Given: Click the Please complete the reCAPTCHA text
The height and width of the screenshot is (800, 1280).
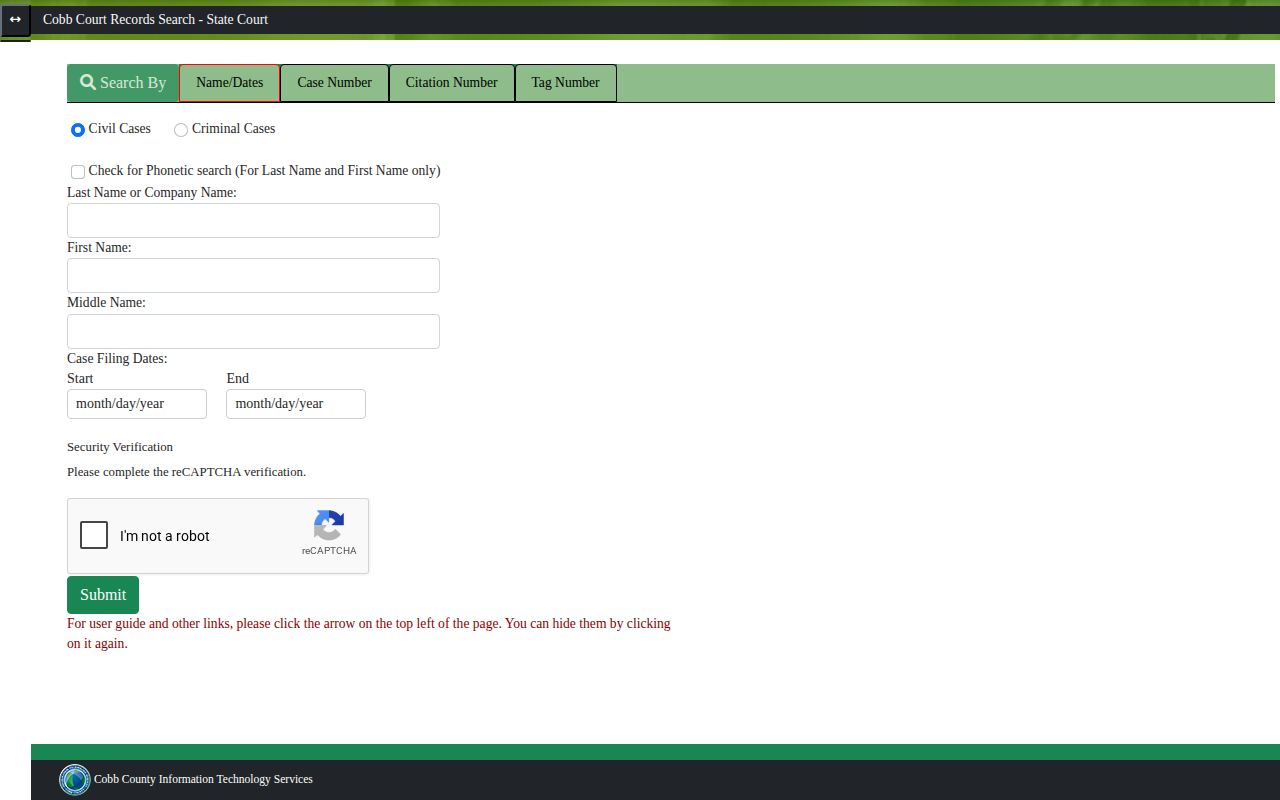Looking at the screenshot, I should pos(186,472).
